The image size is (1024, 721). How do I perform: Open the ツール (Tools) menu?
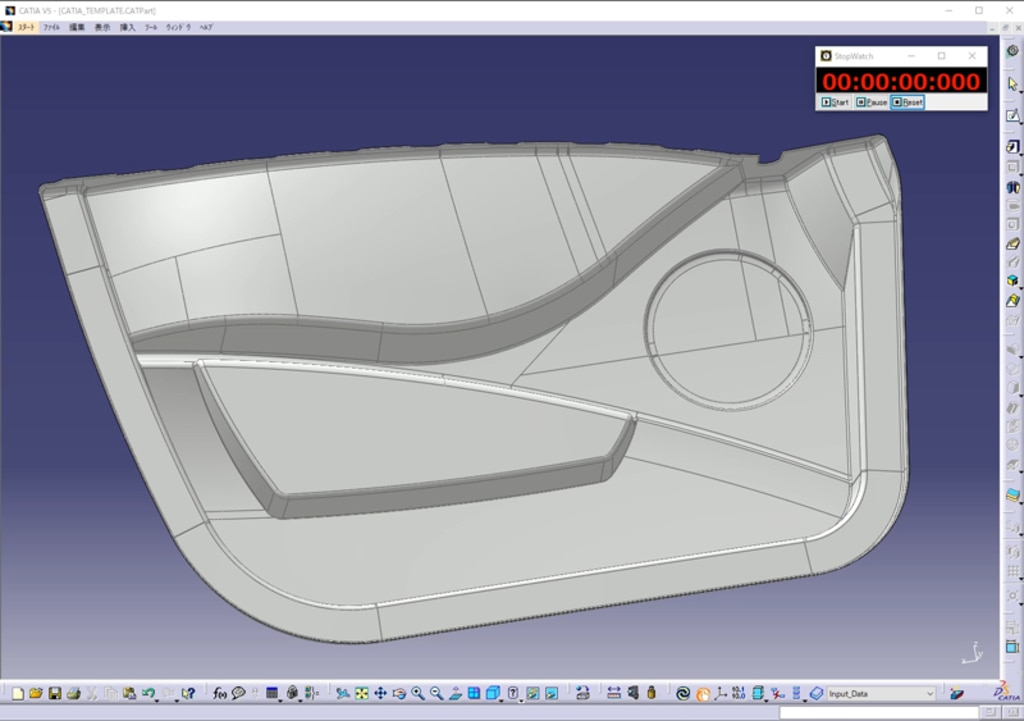[x=151, y=27]
